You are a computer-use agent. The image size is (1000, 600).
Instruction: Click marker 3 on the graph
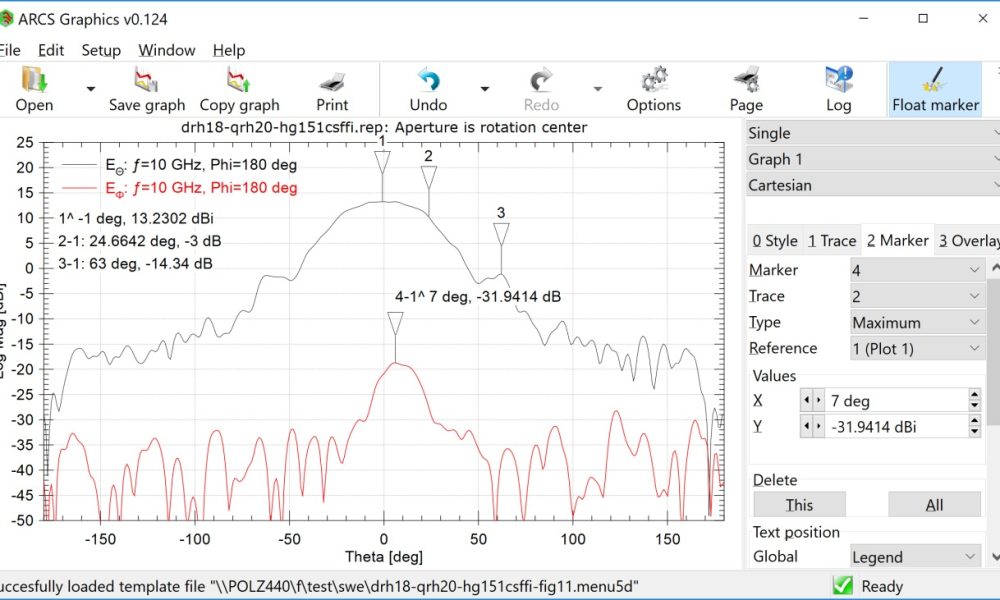click(x=501, y=232)
